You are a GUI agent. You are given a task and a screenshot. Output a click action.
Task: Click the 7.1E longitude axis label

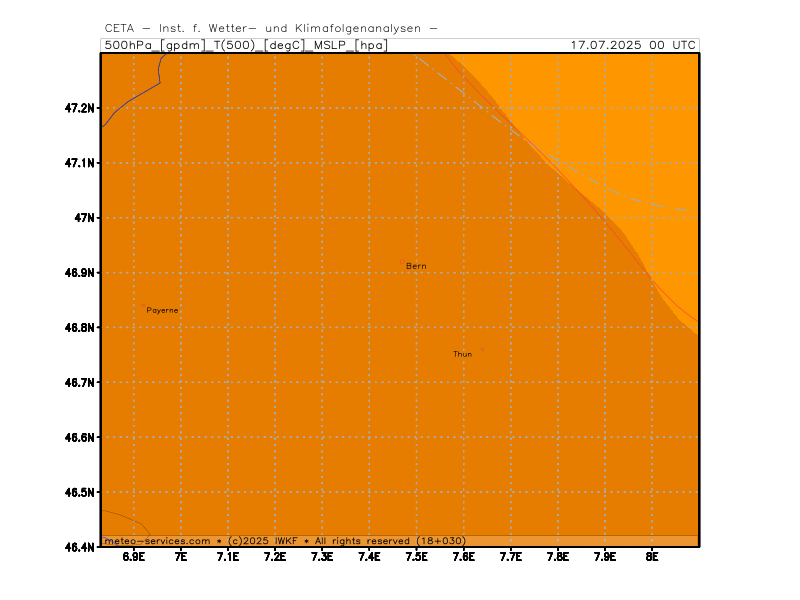[228, 556]
